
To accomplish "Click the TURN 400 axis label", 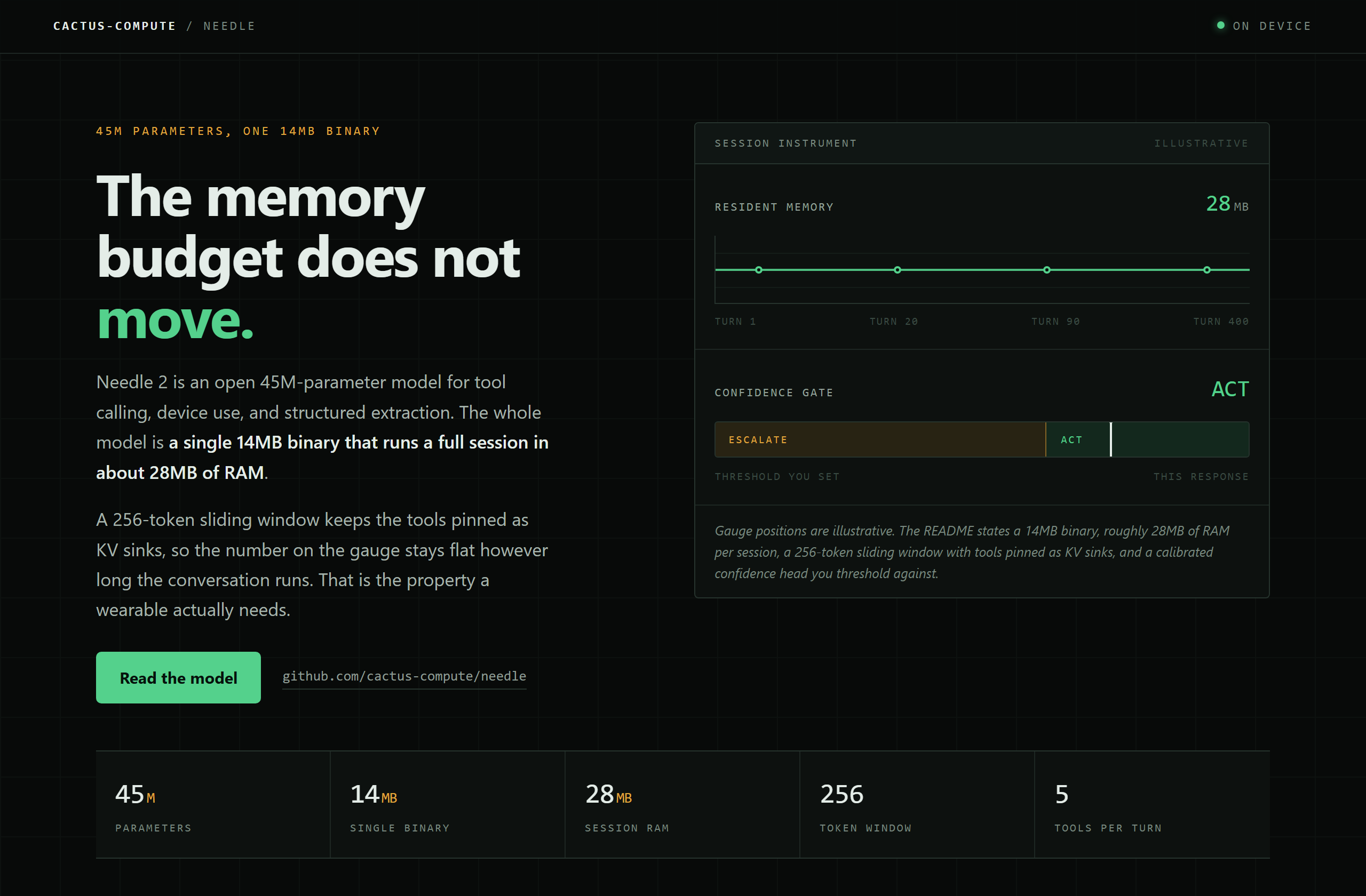I will [x=1221, y=321].
